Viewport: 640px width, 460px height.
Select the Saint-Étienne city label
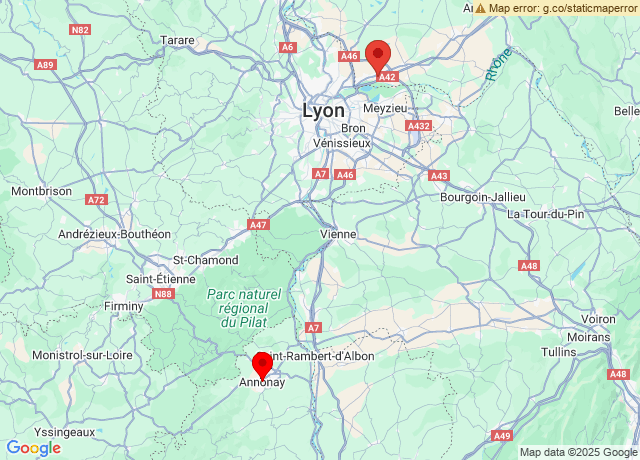pos(161,279)
